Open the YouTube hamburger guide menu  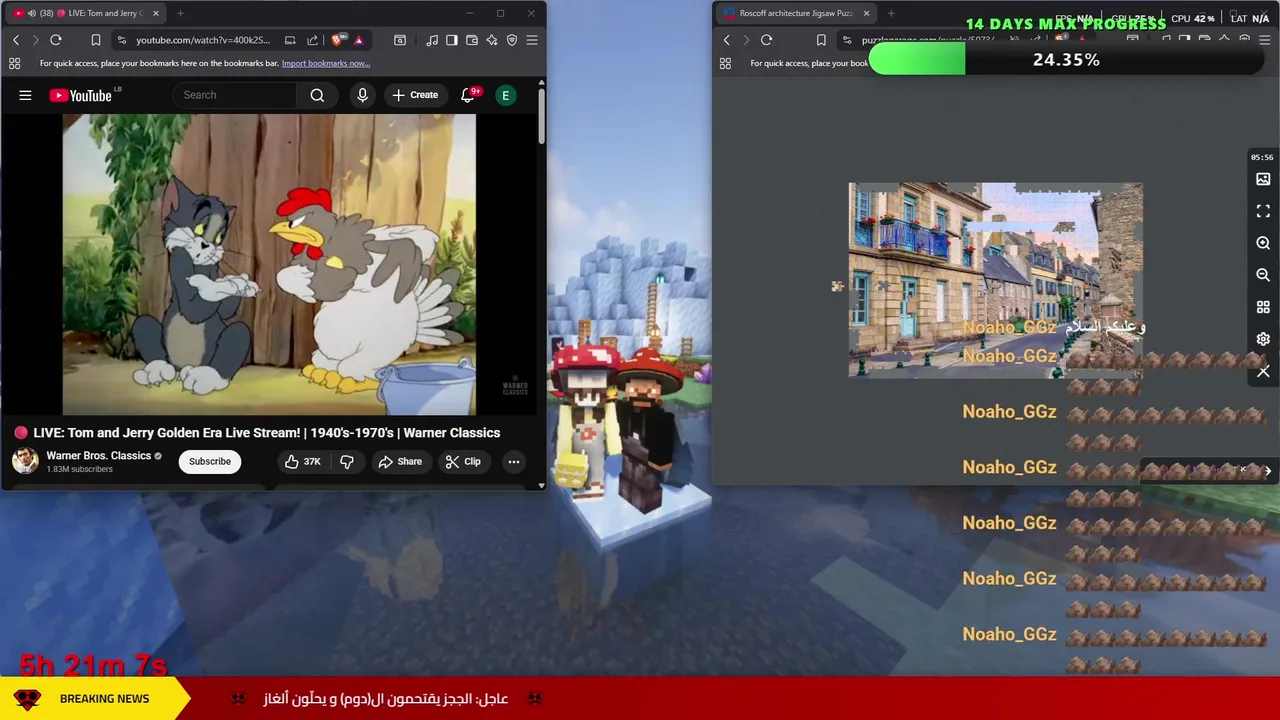[x=25, y=95]
